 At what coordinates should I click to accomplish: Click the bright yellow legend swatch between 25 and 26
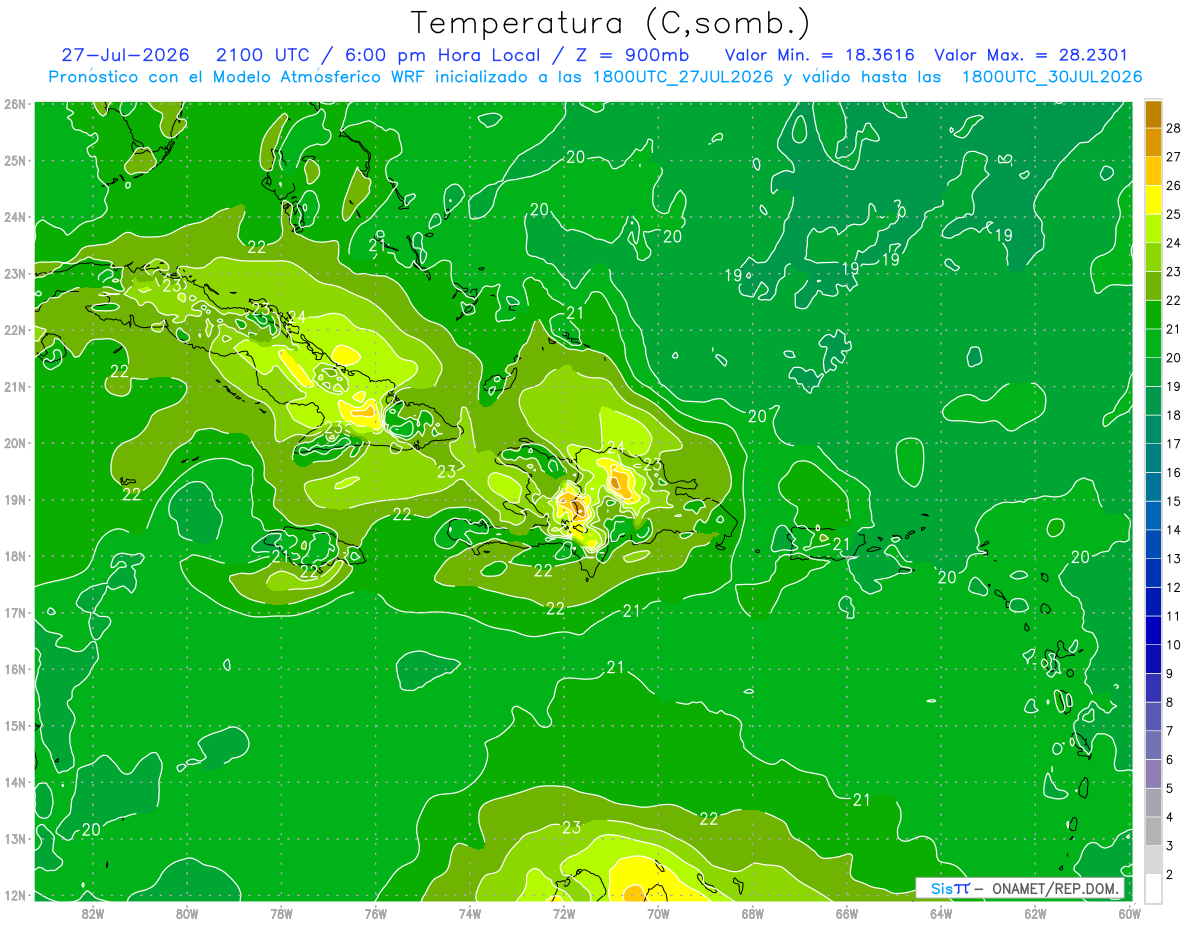coord(1153,200)
